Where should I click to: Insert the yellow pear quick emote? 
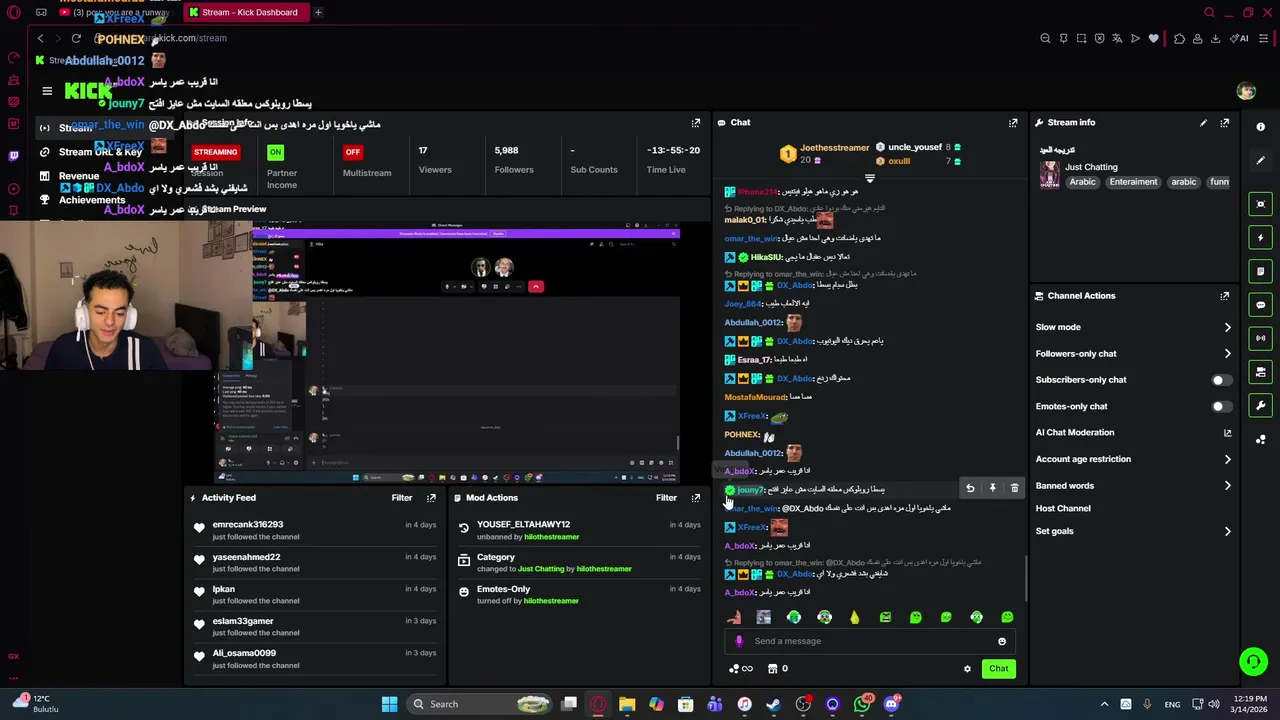tap(855, 618)
